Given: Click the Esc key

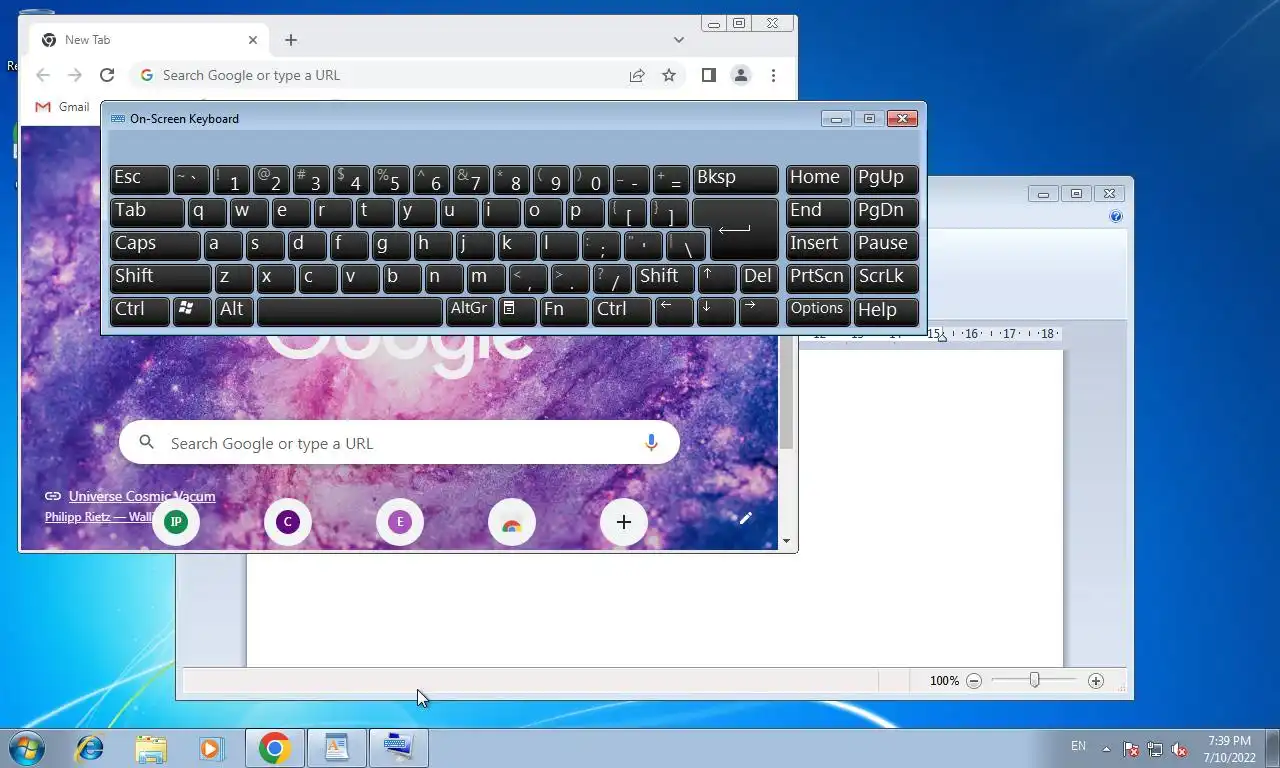Looking at the screenshot, I should (139, 179).
